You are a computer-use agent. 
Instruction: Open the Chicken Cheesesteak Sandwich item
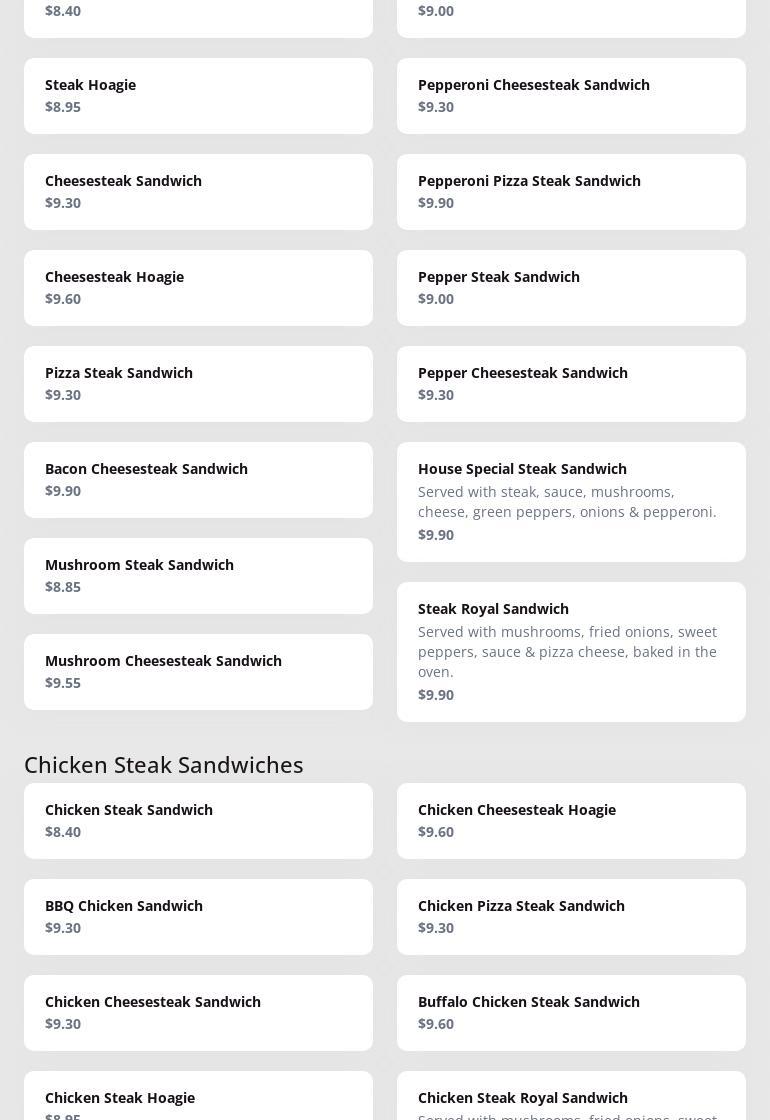click(x=198, y=1013)
